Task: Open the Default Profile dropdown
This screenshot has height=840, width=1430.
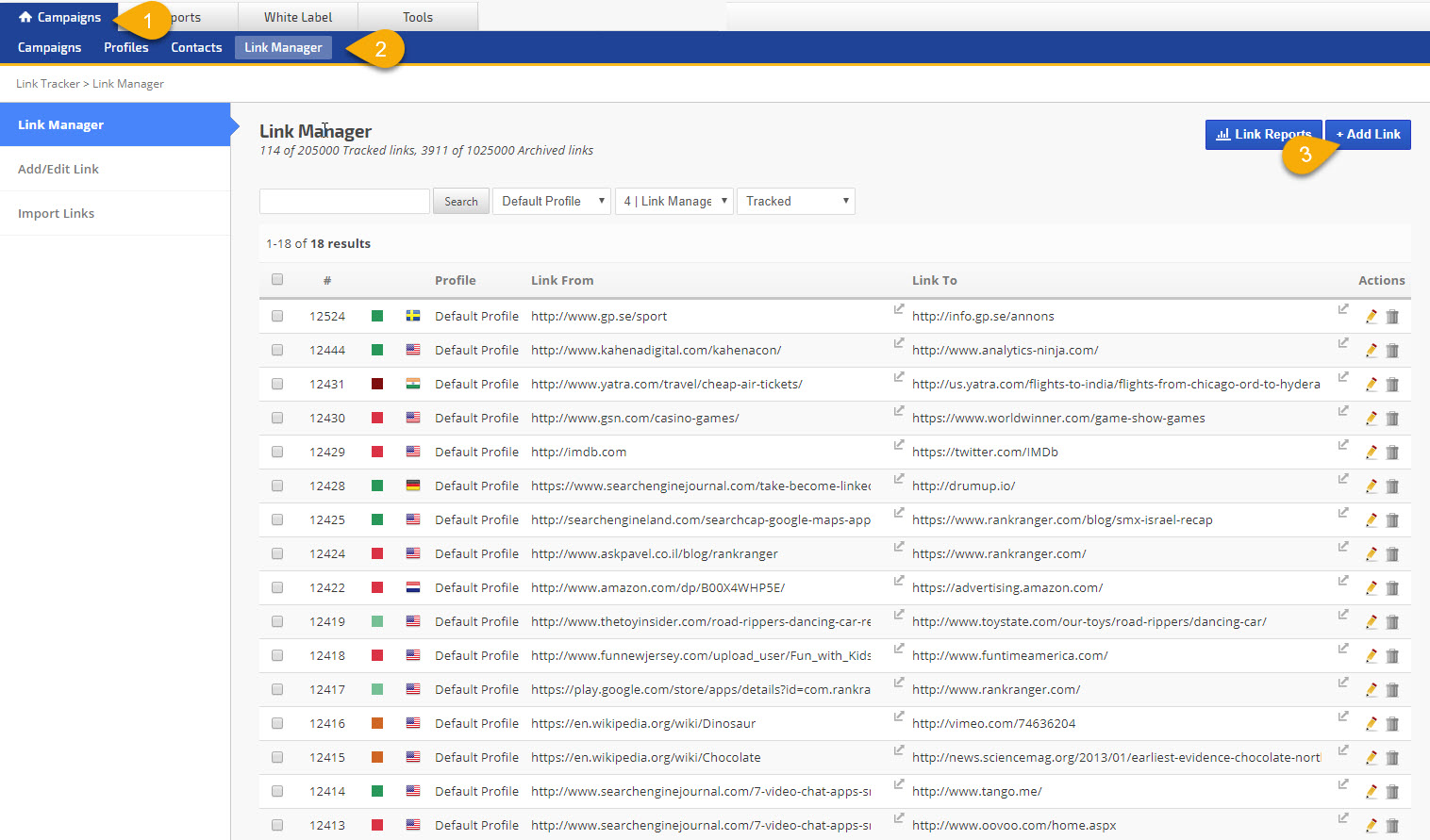Action: [552, 201]
